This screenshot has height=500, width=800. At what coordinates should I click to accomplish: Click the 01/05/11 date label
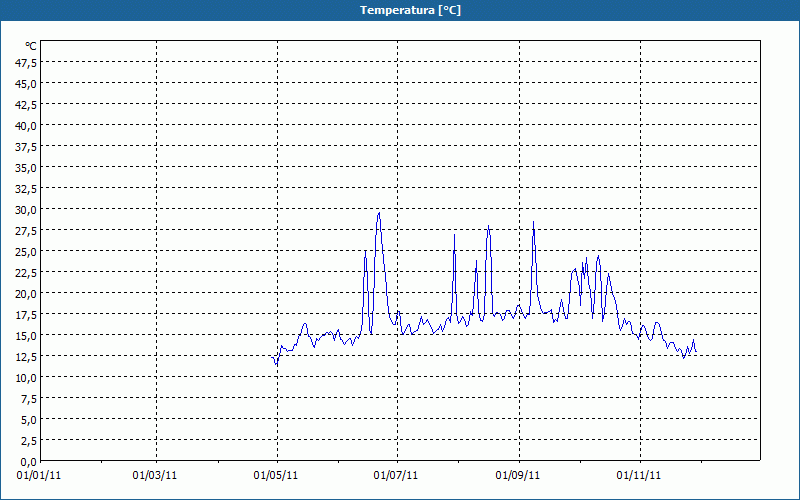pyautogui.click(x=276, y=476)
